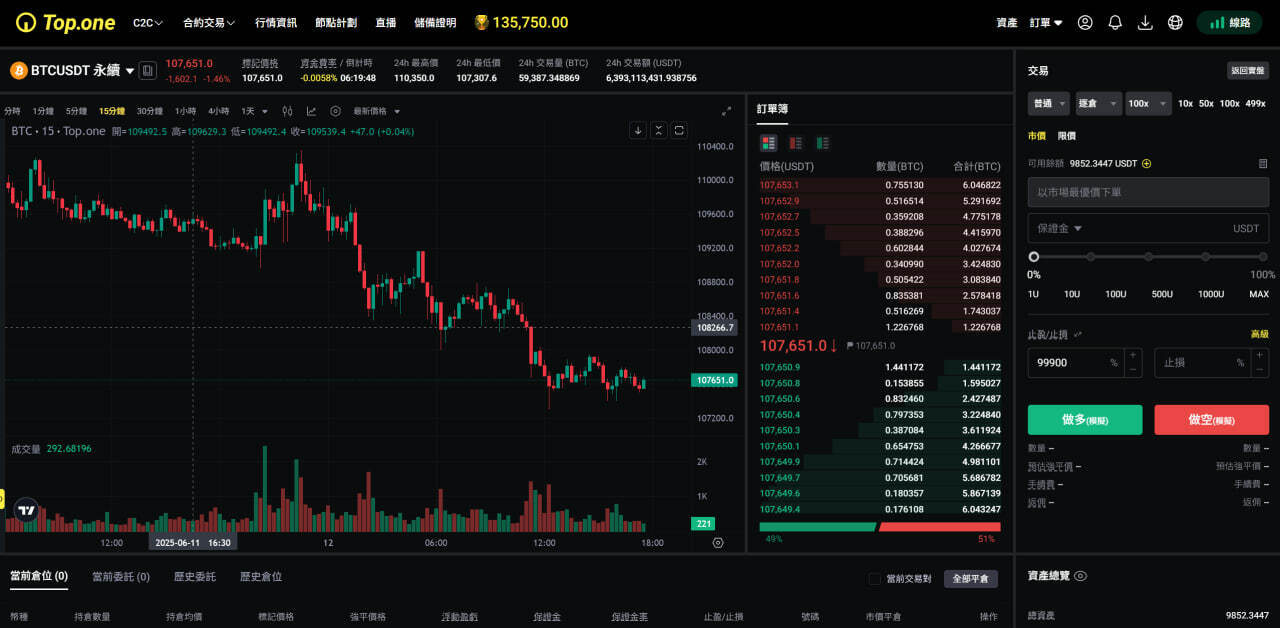Switch to 歷史委託 tab

pyautogui.click(x=194, y=576)
